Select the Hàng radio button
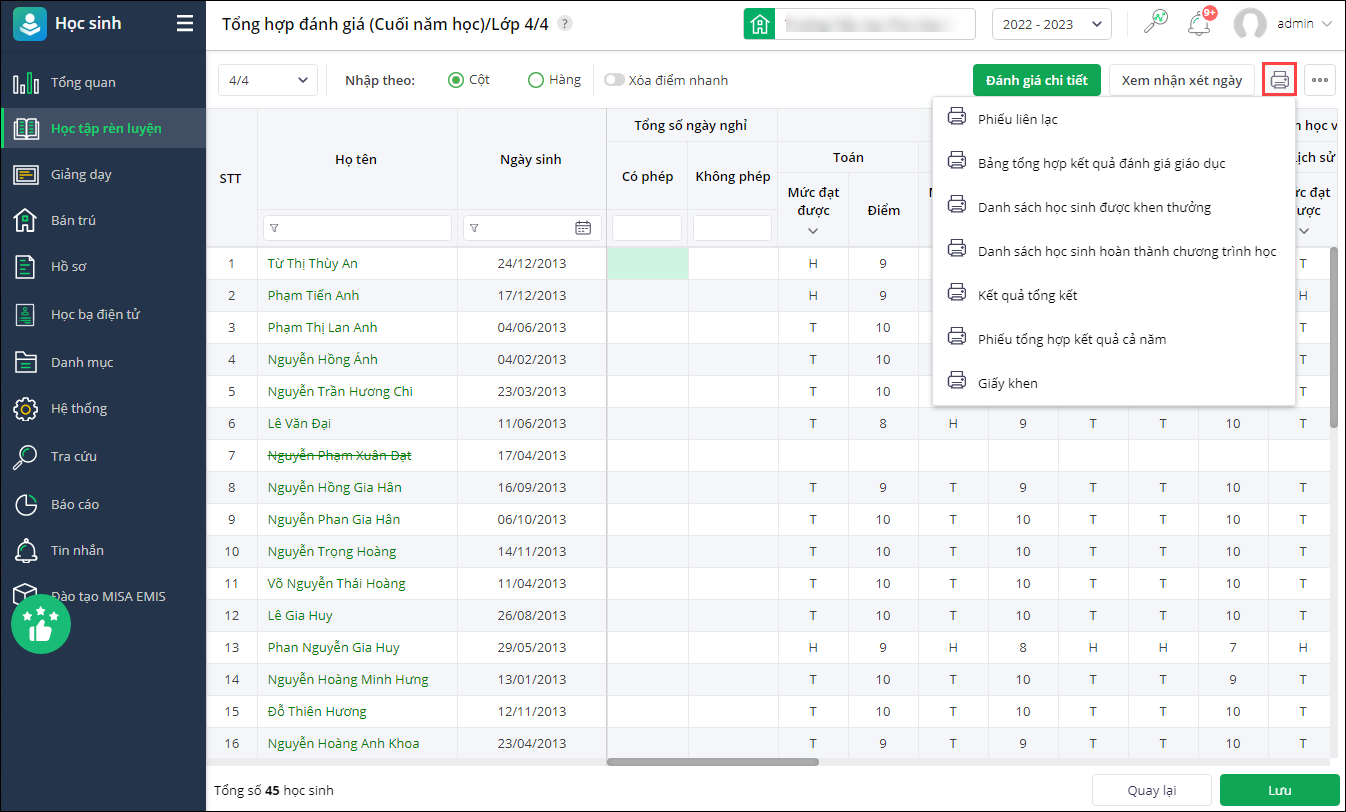The width and height of the screenshot is (1346, 812). (536, 80)
